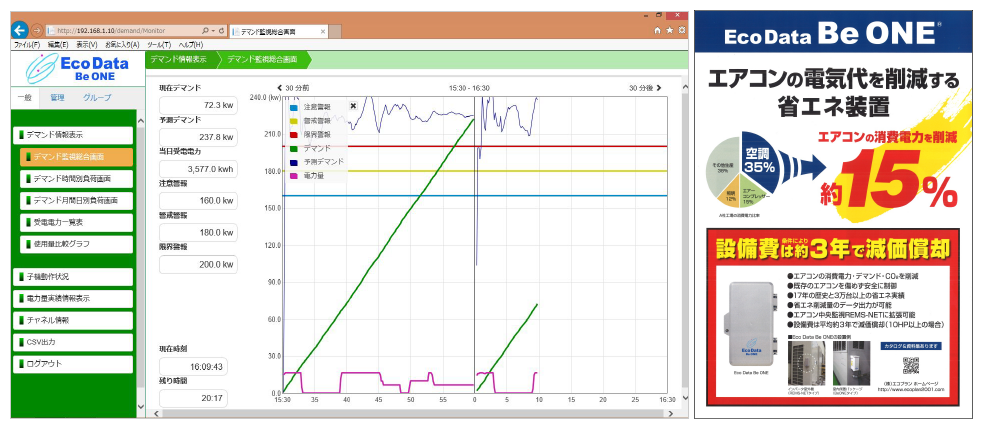Toggle the デマンド green legend swatch

(x=294, y=148)
